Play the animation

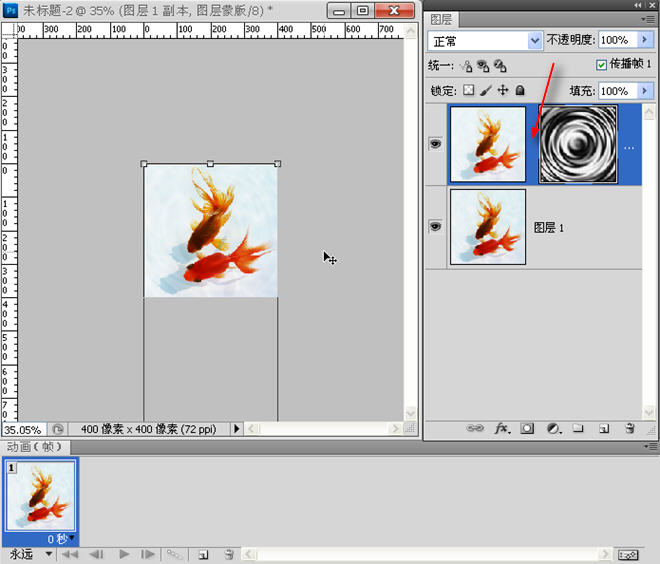click(x=124, y=554)
